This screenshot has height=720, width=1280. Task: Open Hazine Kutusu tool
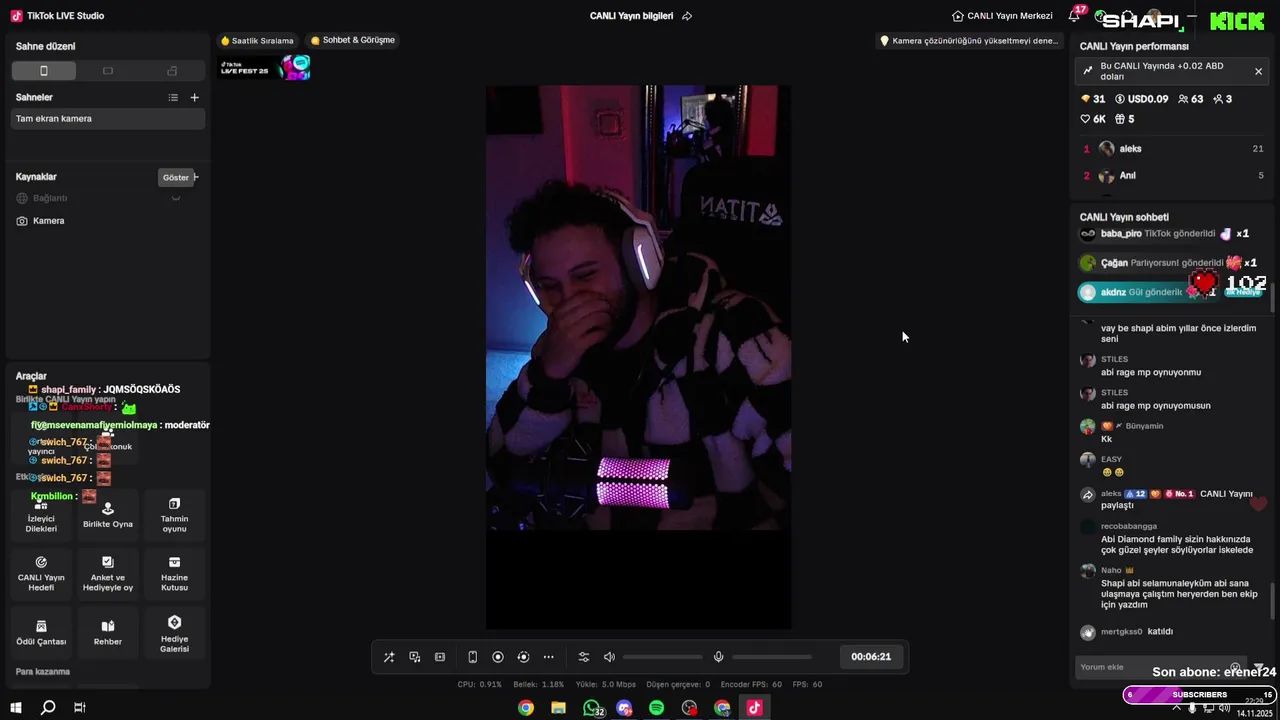(174, 573)
